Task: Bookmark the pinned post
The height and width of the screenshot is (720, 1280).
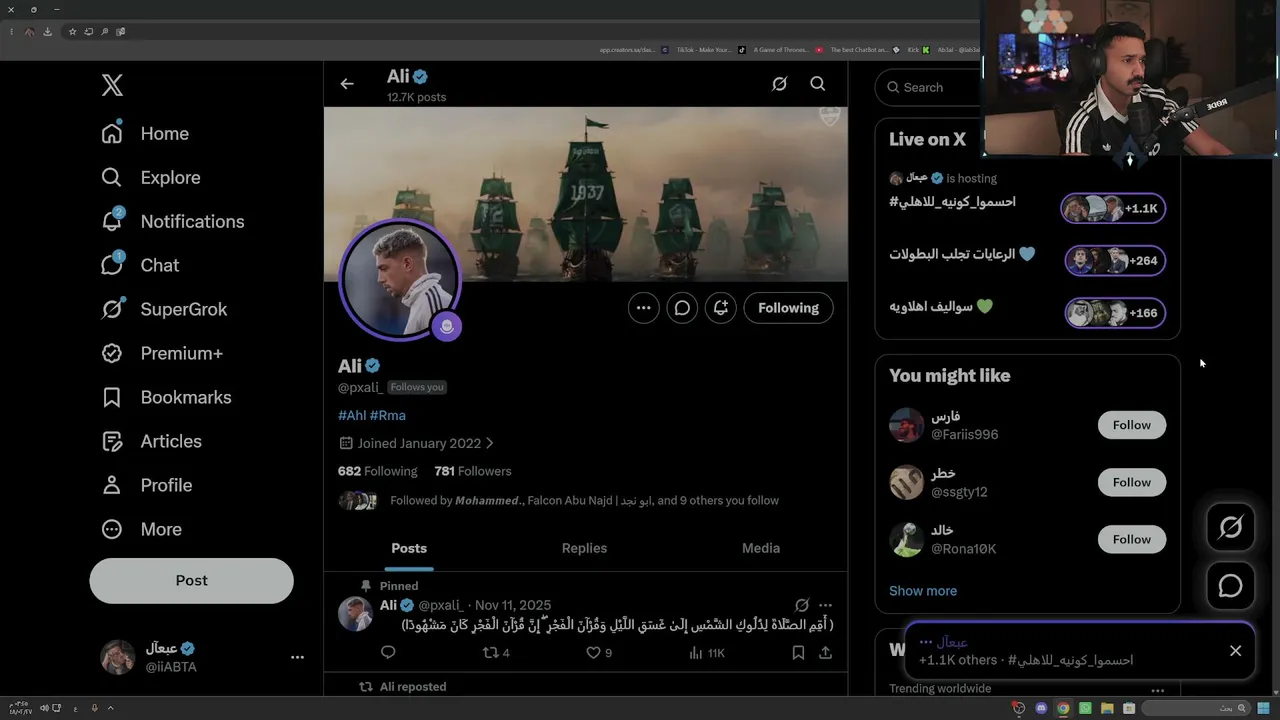Action: 798,653
